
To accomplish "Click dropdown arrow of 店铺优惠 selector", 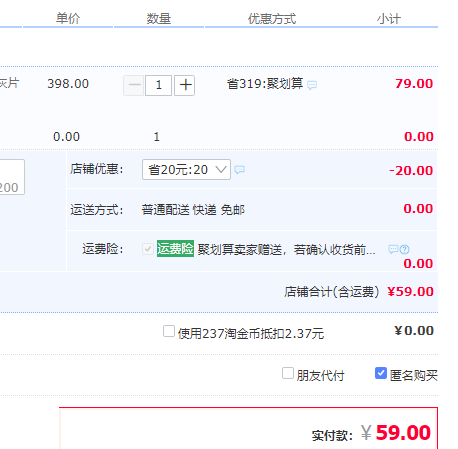I will tap(221, 170).
